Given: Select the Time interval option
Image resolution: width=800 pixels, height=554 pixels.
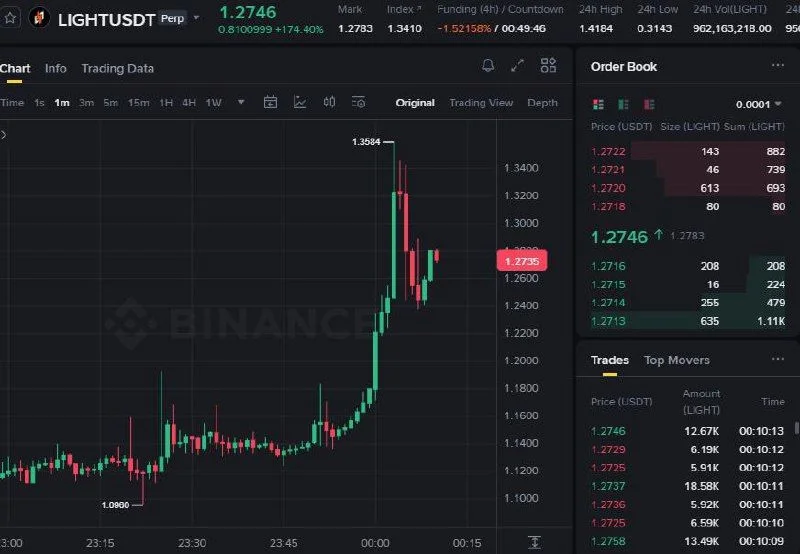Looking at the screenshot, I should tap(12, 103).
